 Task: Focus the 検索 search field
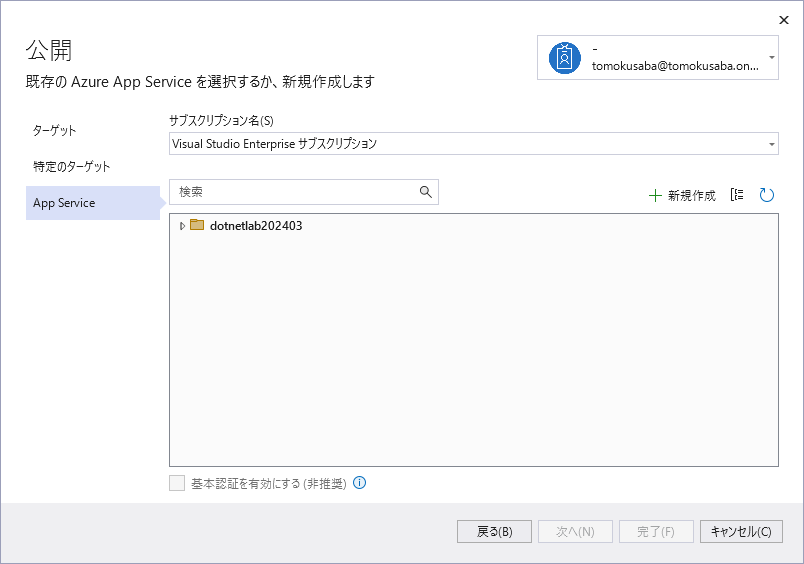(x=304, y=192)
